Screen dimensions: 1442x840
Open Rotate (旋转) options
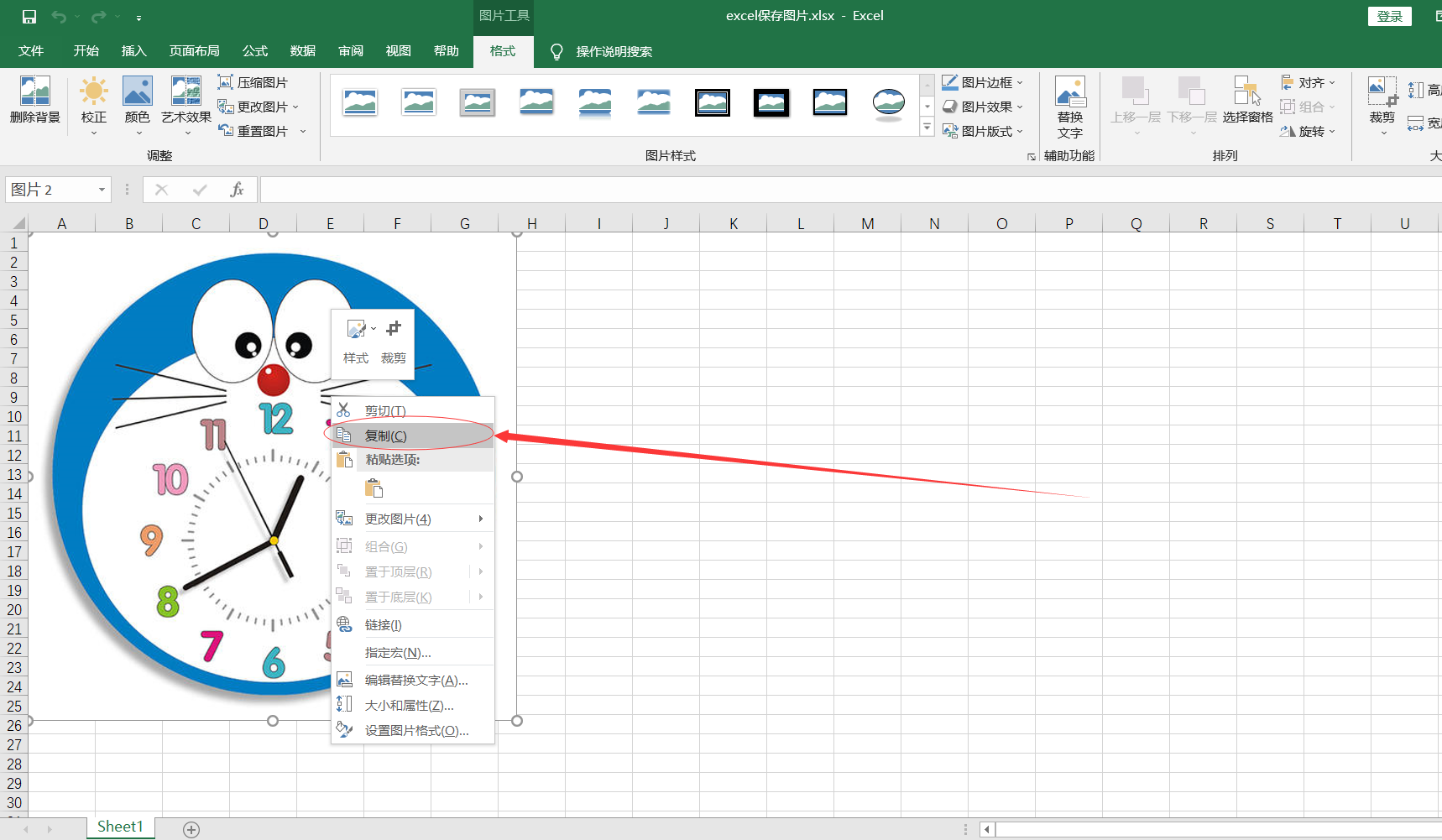tap(1308, 131)
